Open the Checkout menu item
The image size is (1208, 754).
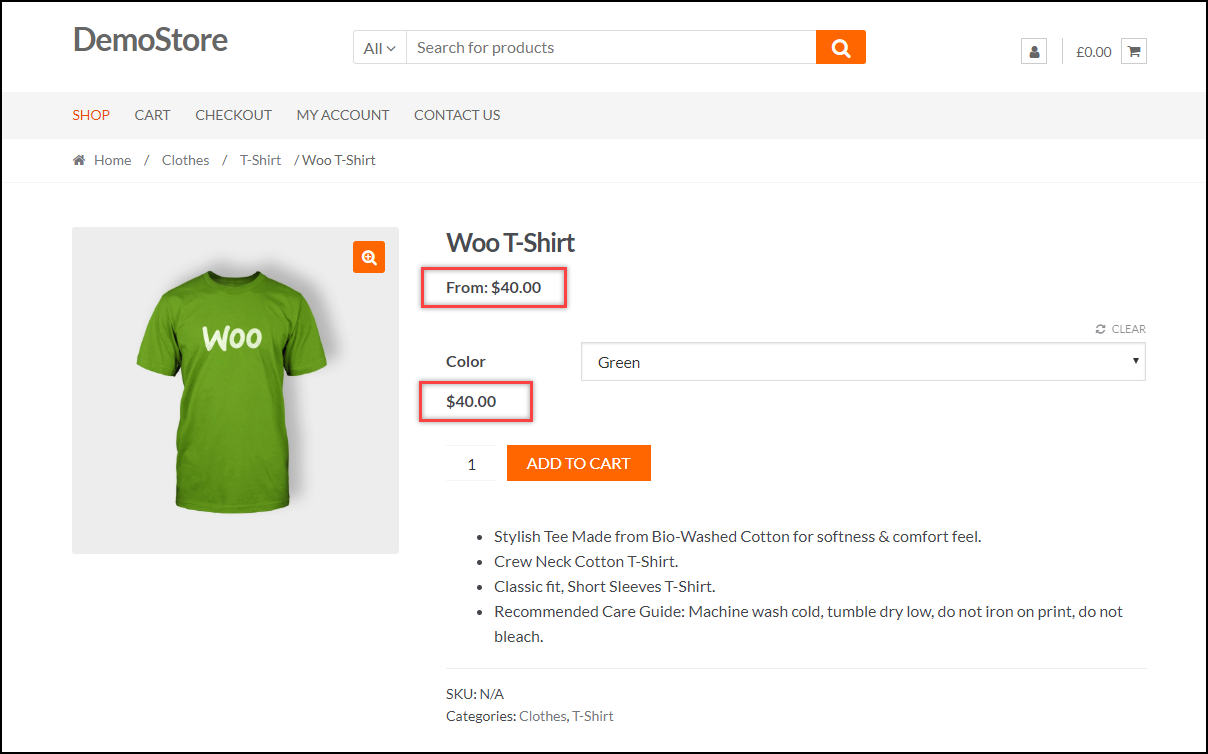tap(233, 115)
